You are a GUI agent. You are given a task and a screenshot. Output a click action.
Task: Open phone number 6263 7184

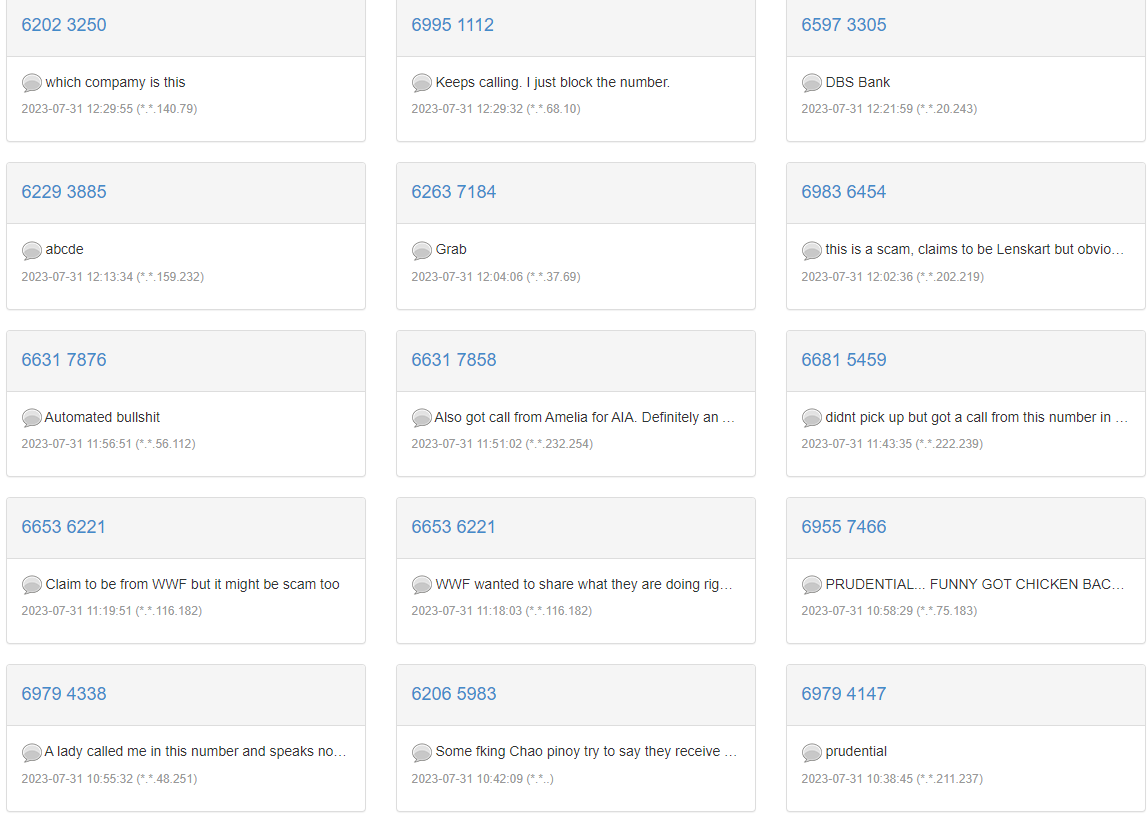pyautogui.click(x=454, y=192)
